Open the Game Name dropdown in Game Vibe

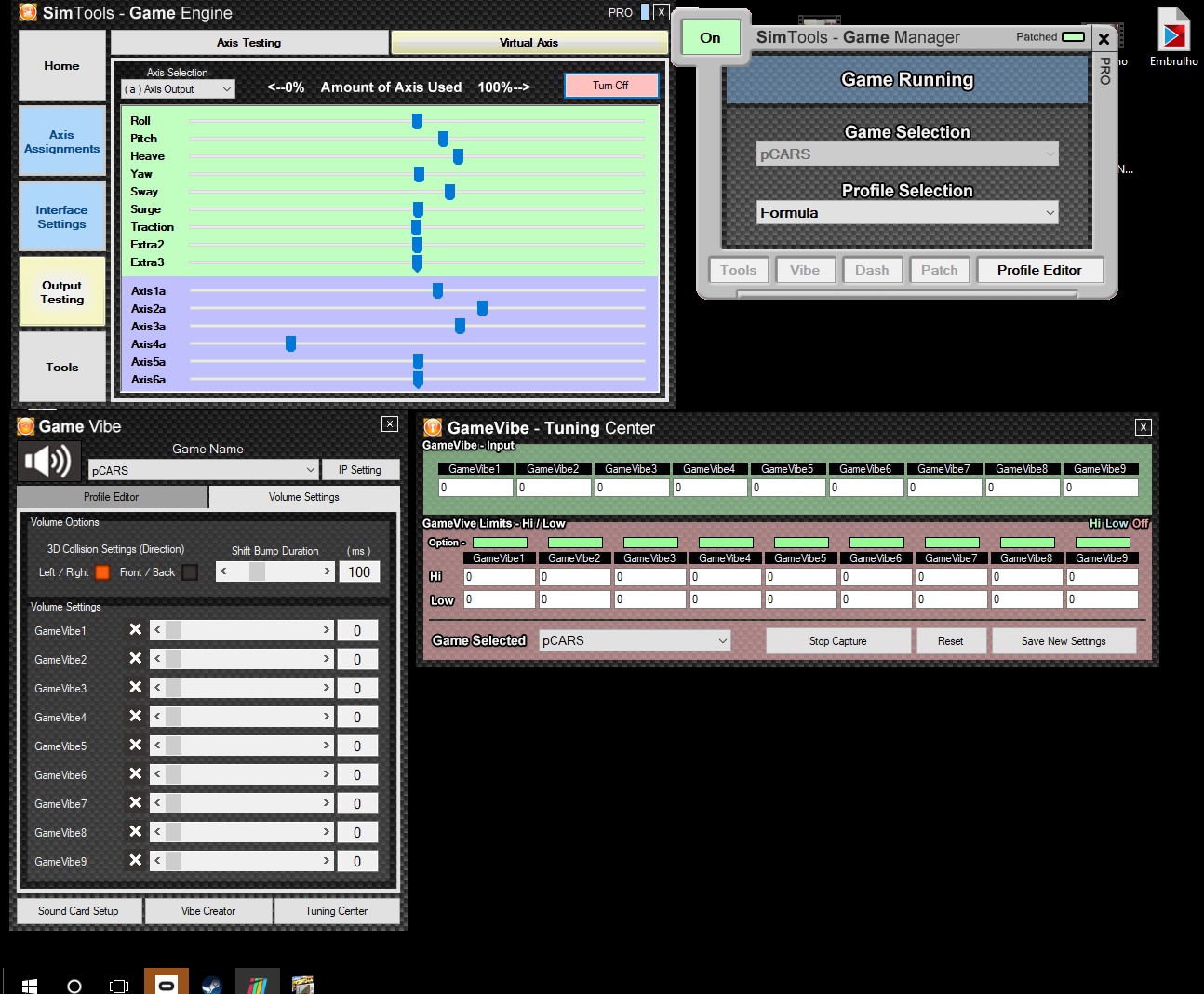[x=203, y=470]
